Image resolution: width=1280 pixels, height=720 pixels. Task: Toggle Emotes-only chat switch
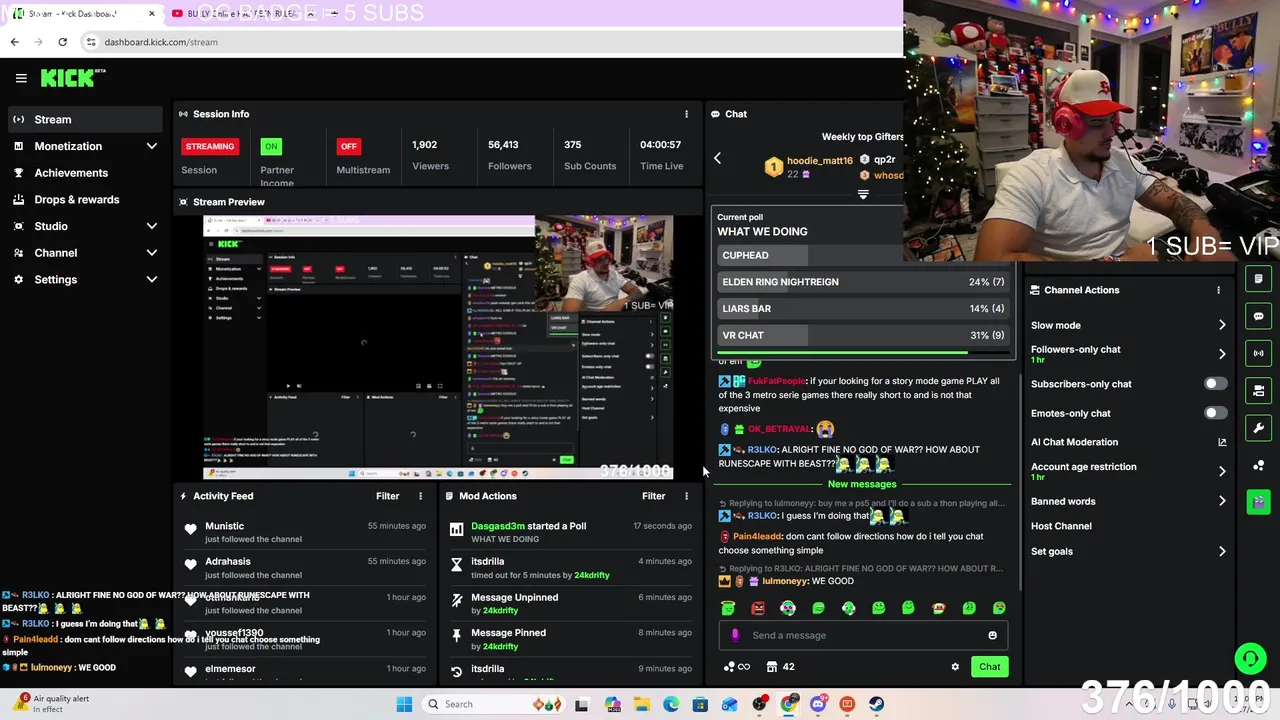[1214, 413]
